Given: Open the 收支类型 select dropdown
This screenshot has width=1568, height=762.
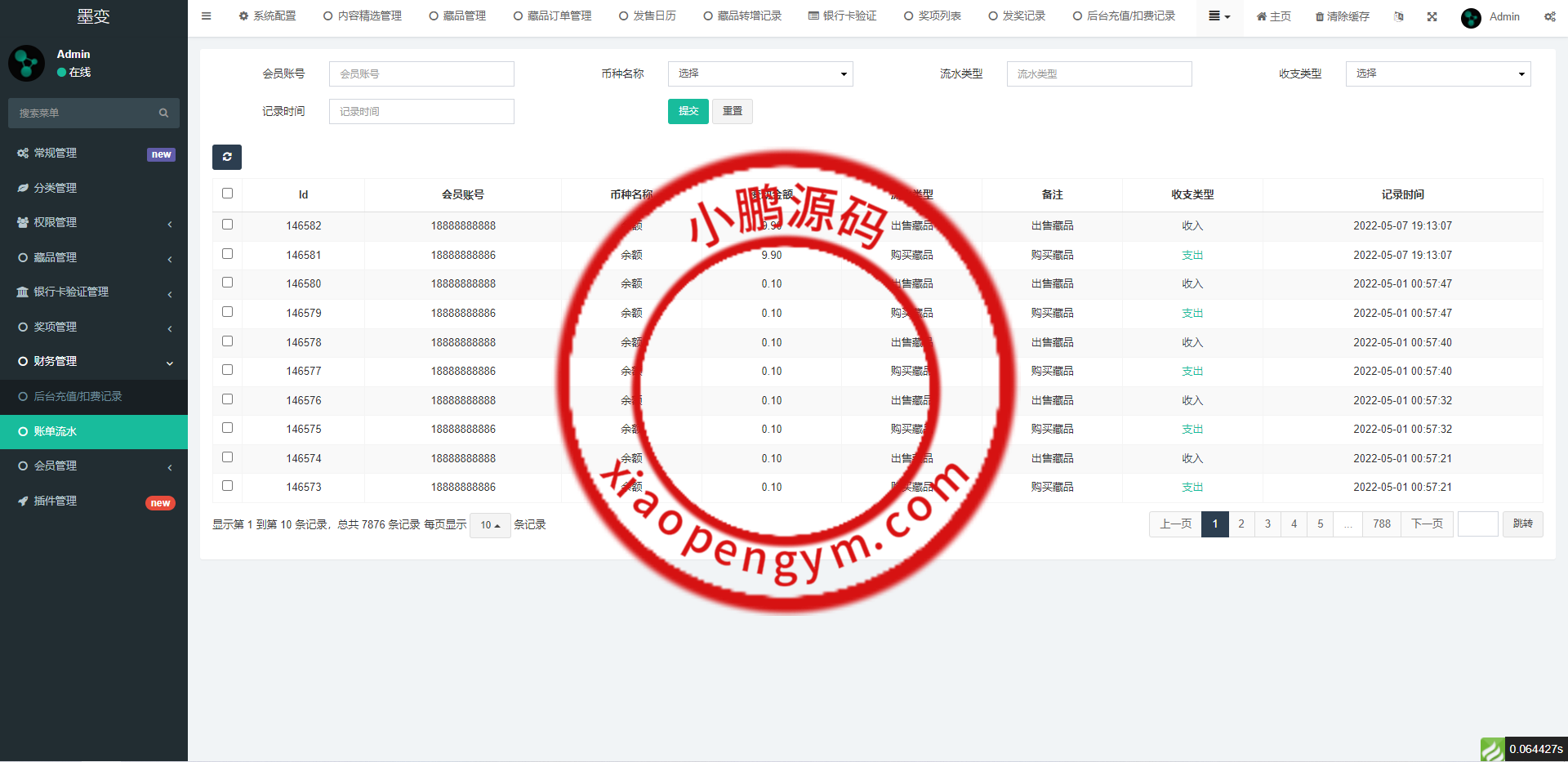Looking at the screenshot, I should (1437, 74).
